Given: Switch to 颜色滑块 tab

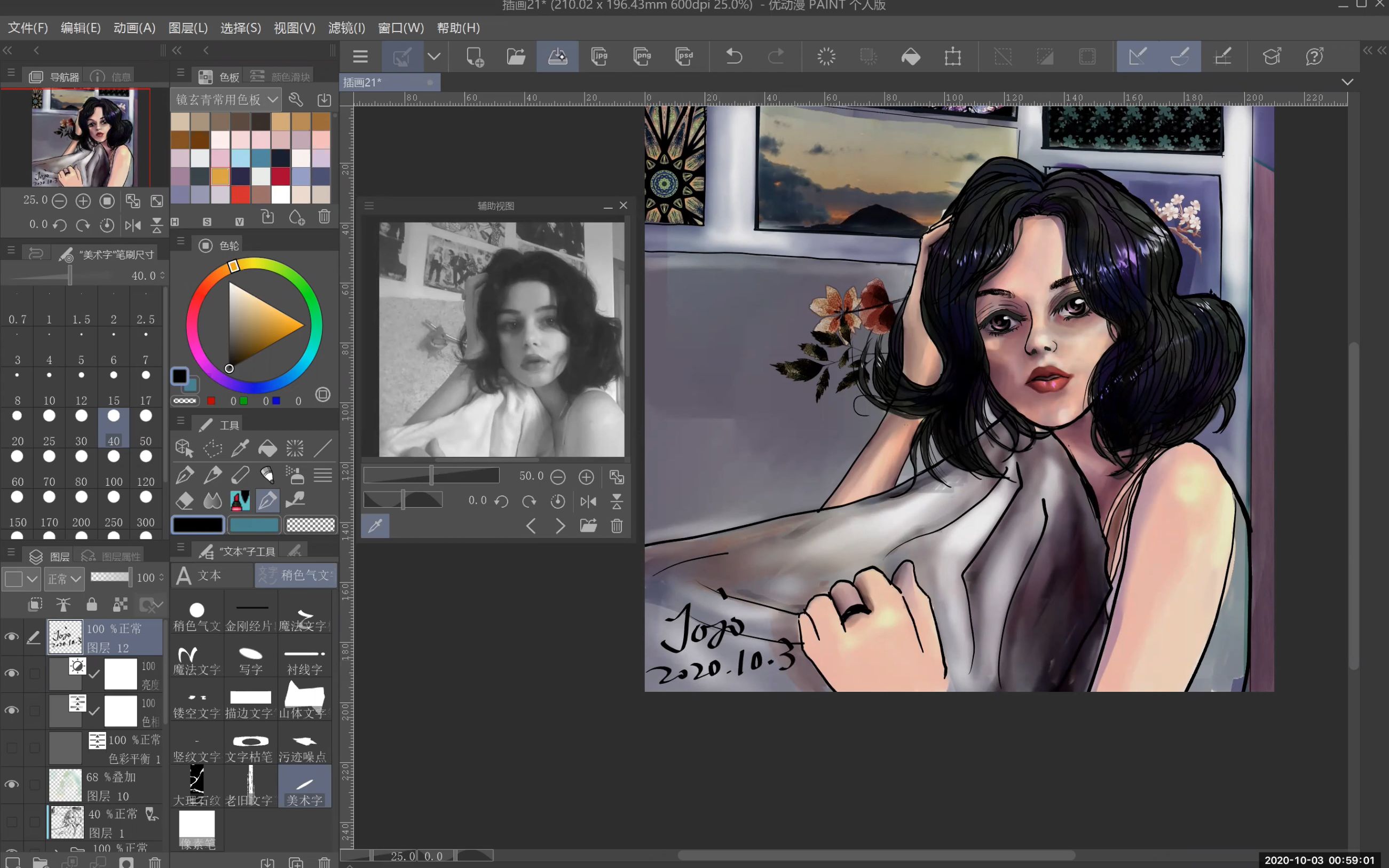Looking at the screenshot, I should coord(281,76).
